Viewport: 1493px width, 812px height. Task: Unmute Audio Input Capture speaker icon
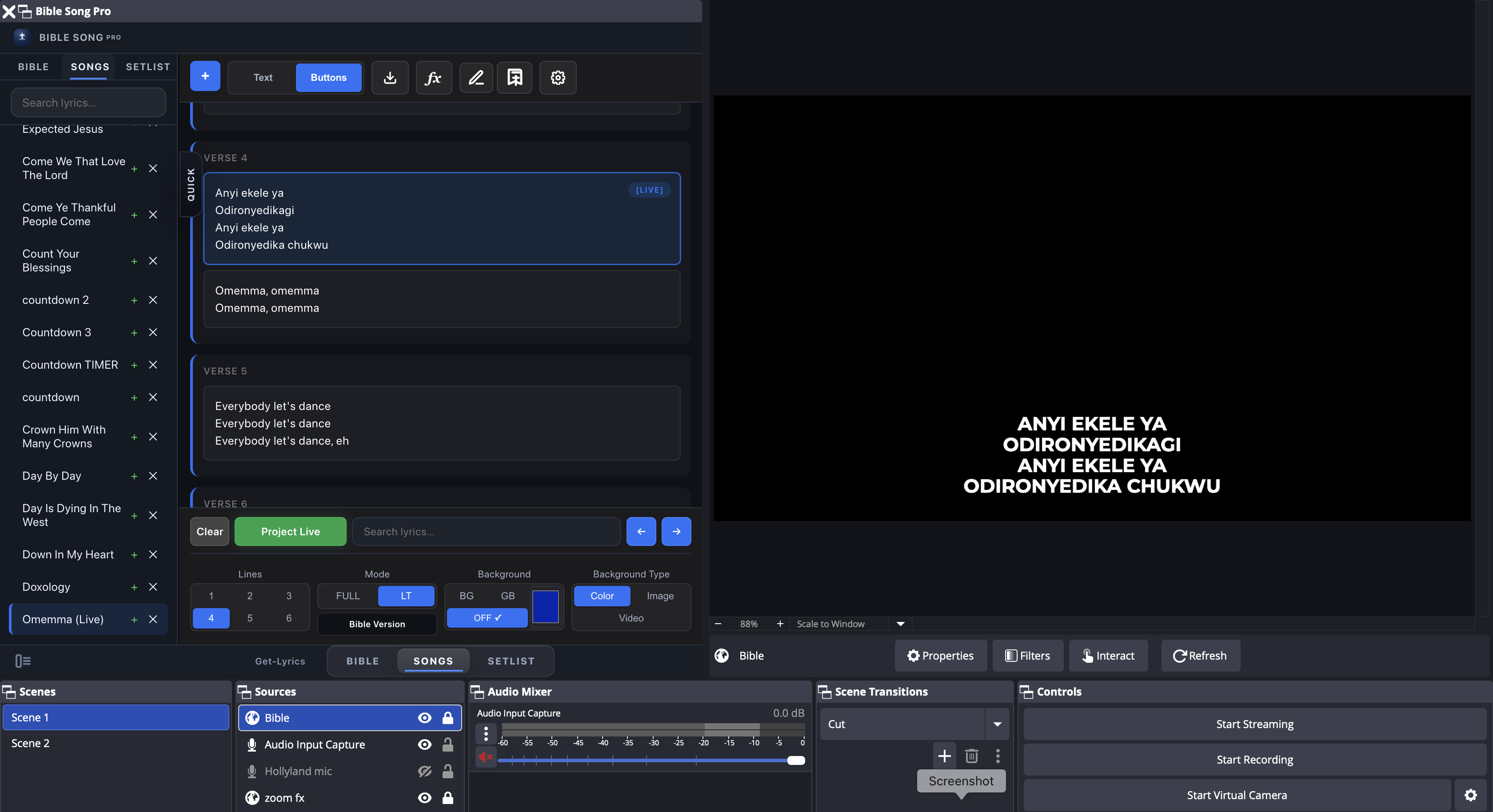click(x=486, y=757)
